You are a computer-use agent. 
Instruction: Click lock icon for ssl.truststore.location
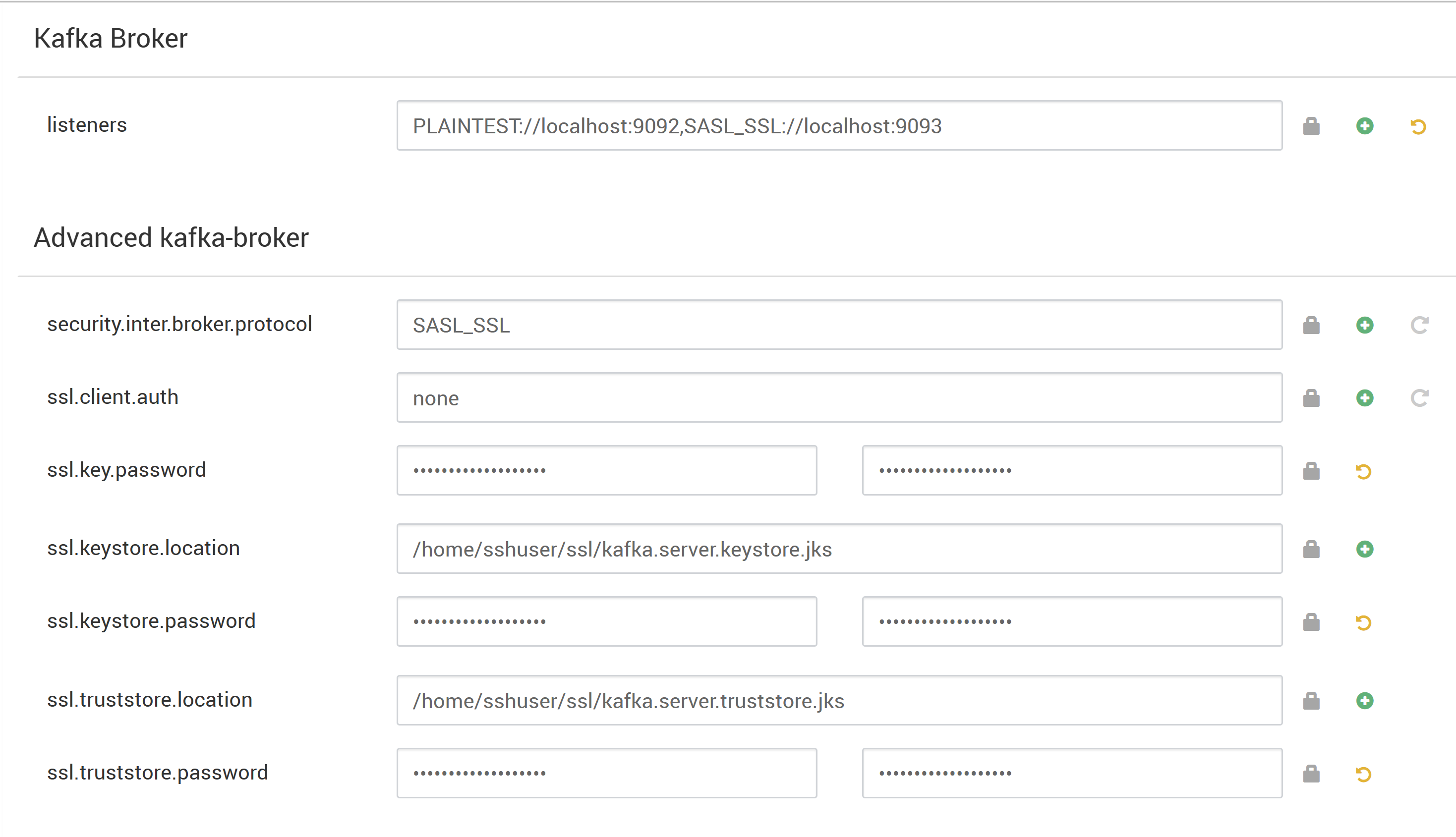click(1311, 701)
